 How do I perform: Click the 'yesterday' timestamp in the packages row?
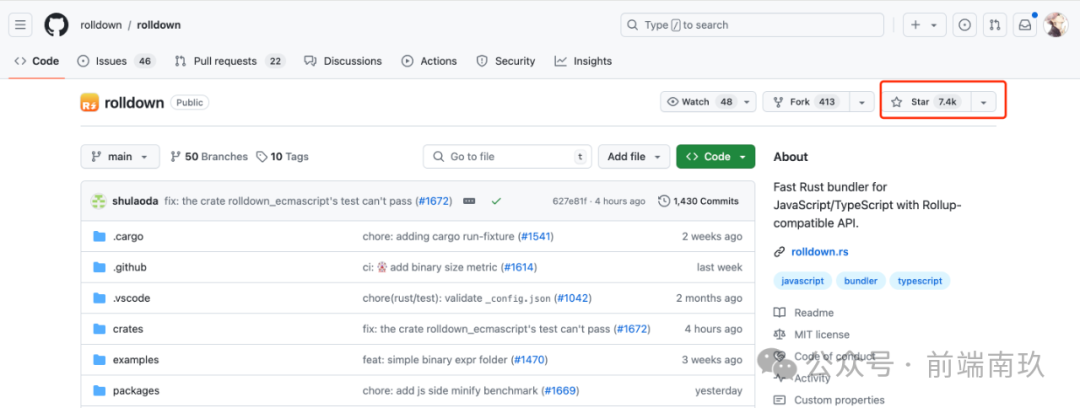(719, 391)
